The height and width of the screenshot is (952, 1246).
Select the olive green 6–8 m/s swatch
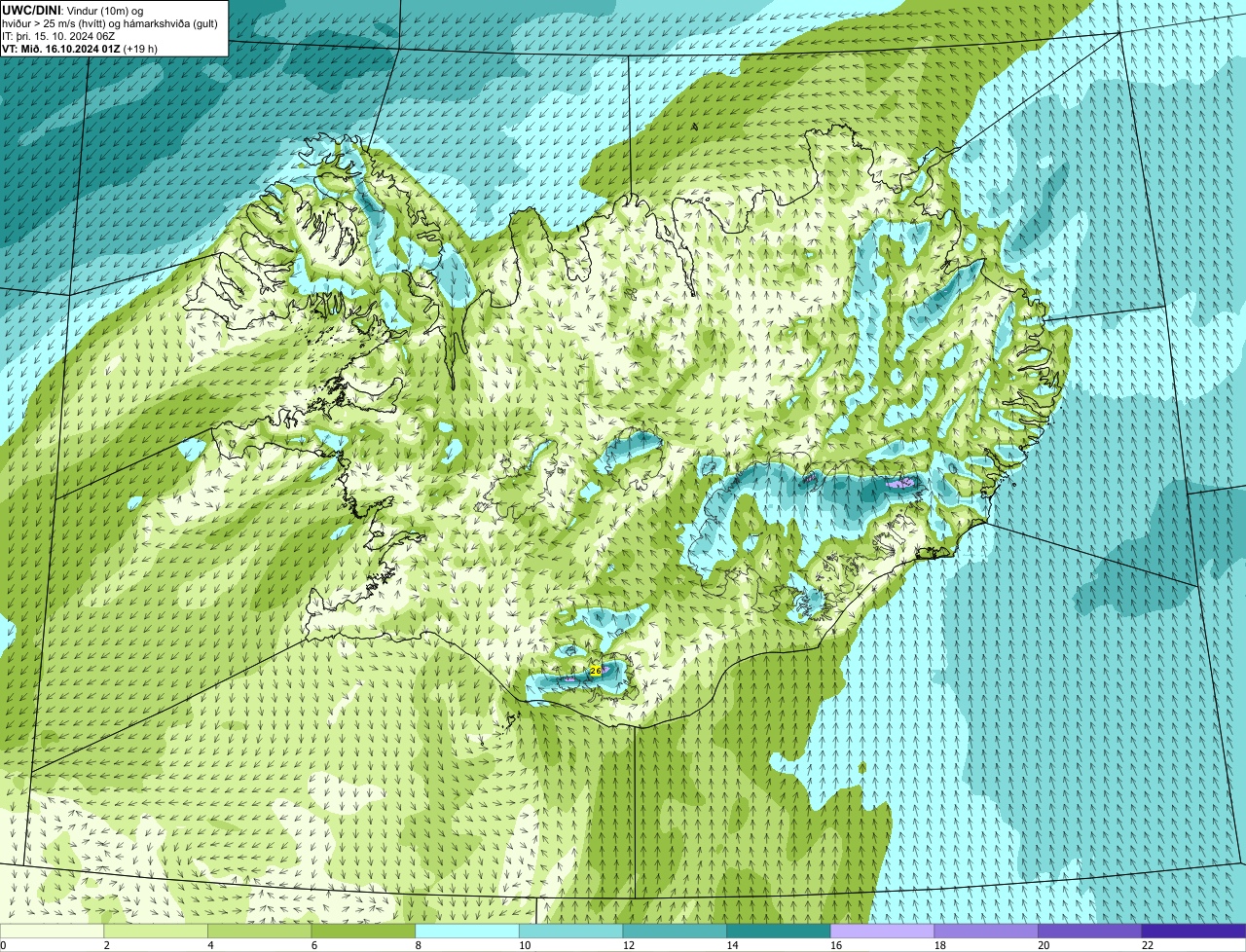pos(363,931)
